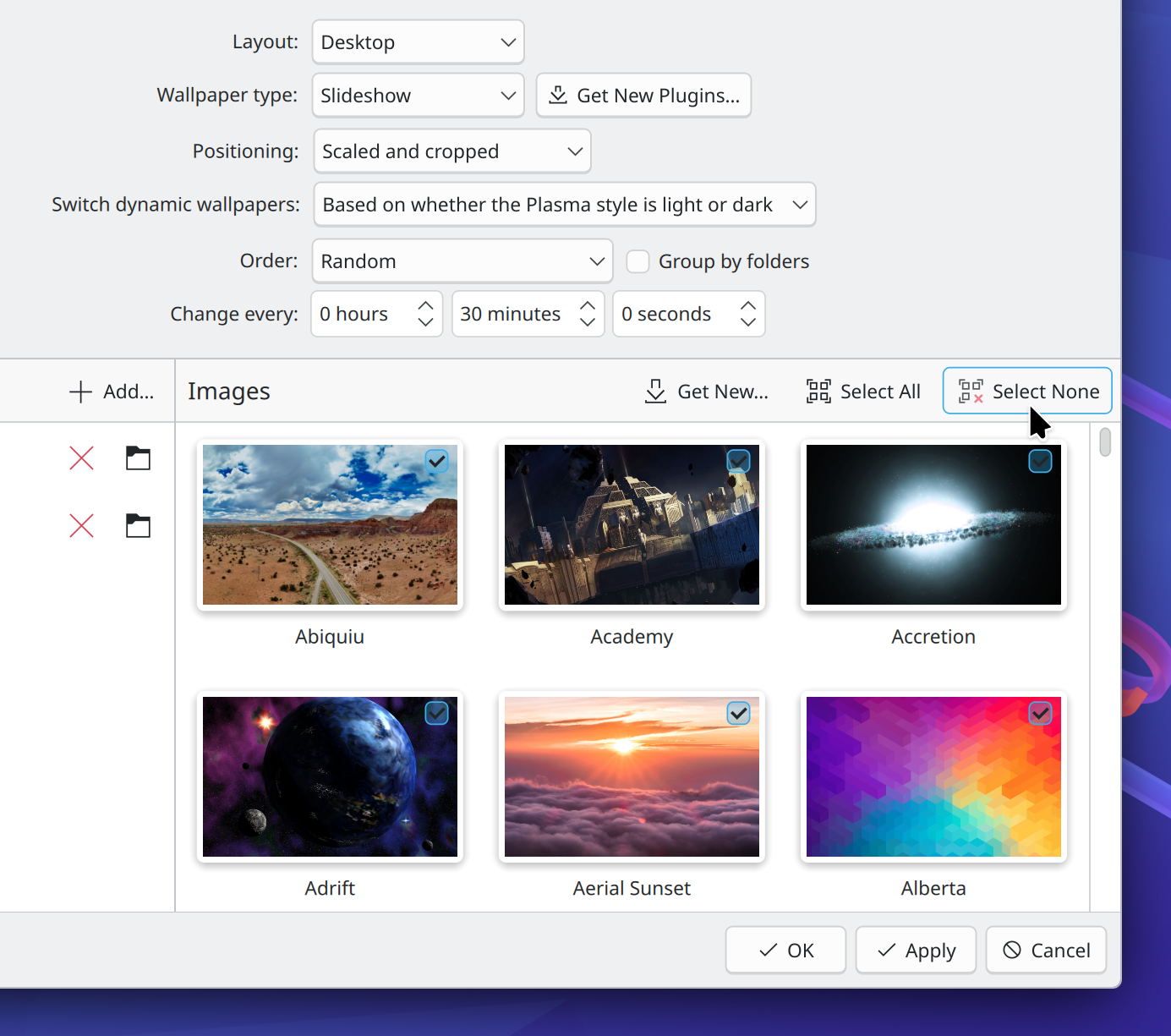This screenshot has height=1036, width=1171.
Task: Click Select All images
Action: (x=863, y=392)
